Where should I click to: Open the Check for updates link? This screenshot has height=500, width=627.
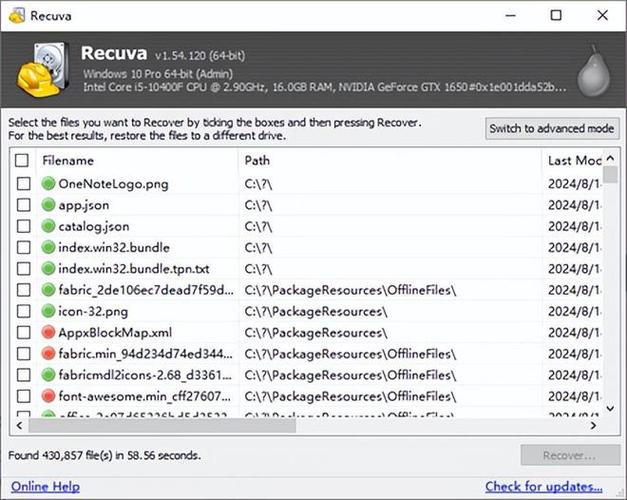[x=544, y=486]
